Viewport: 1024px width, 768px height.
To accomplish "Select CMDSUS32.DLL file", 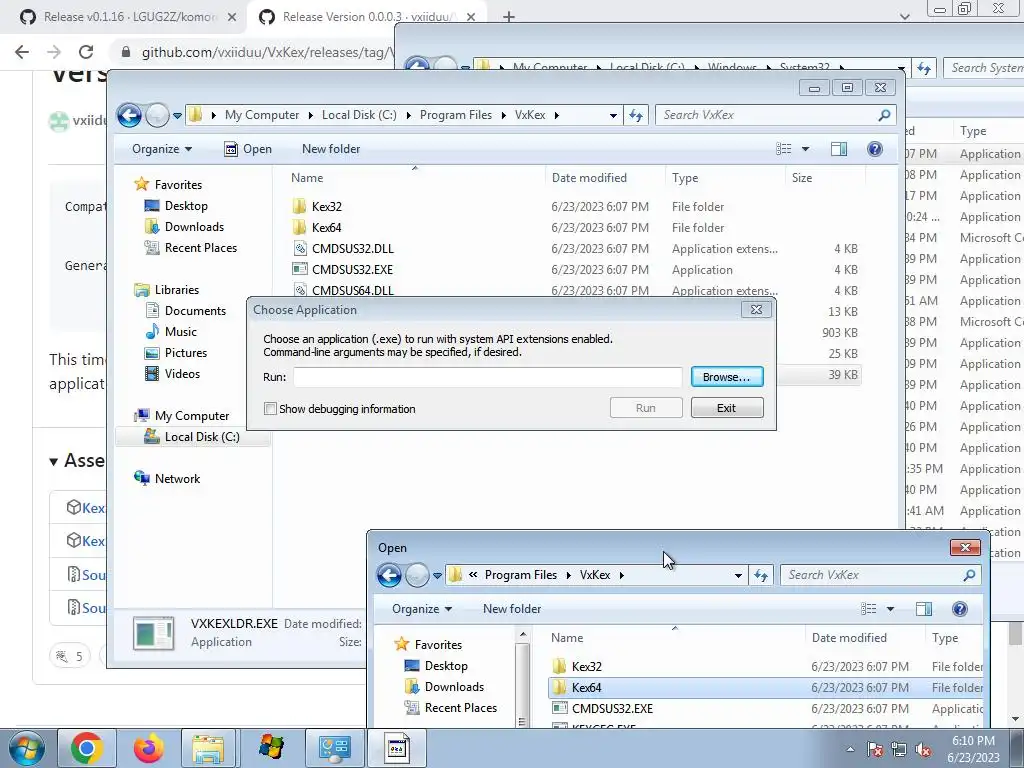I will tap(353, 249).
